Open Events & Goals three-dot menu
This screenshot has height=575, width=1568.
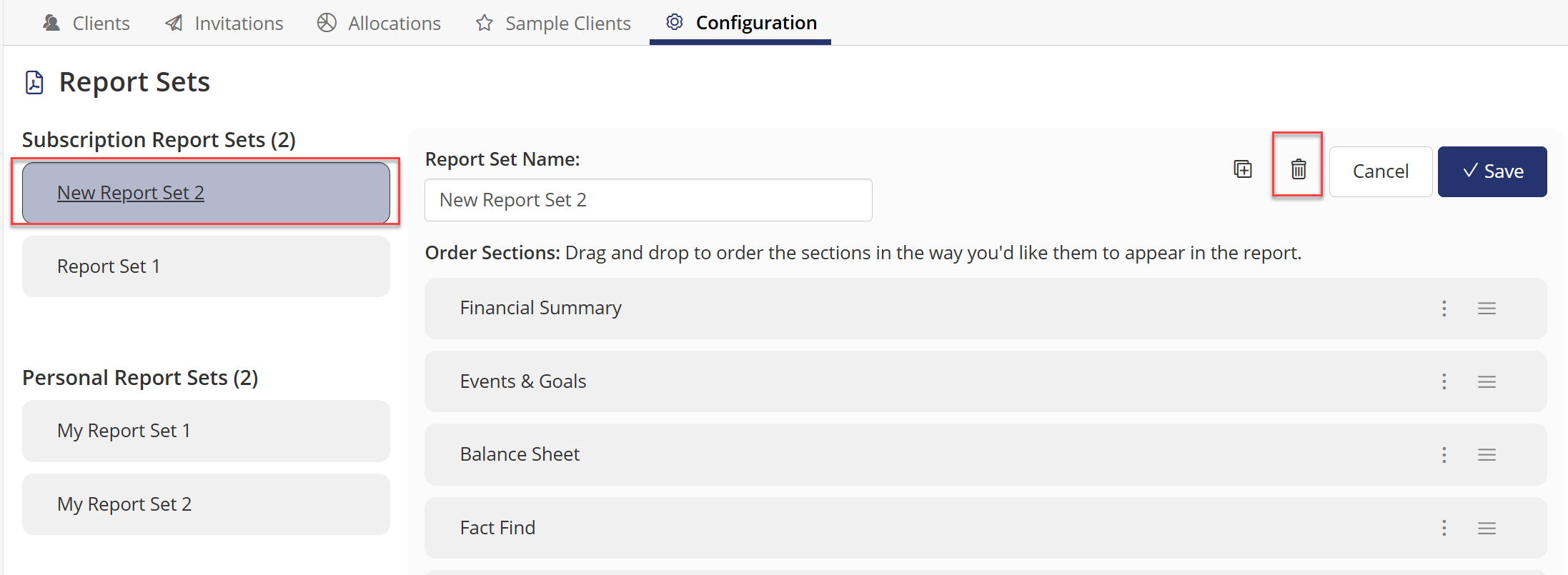1444,381
